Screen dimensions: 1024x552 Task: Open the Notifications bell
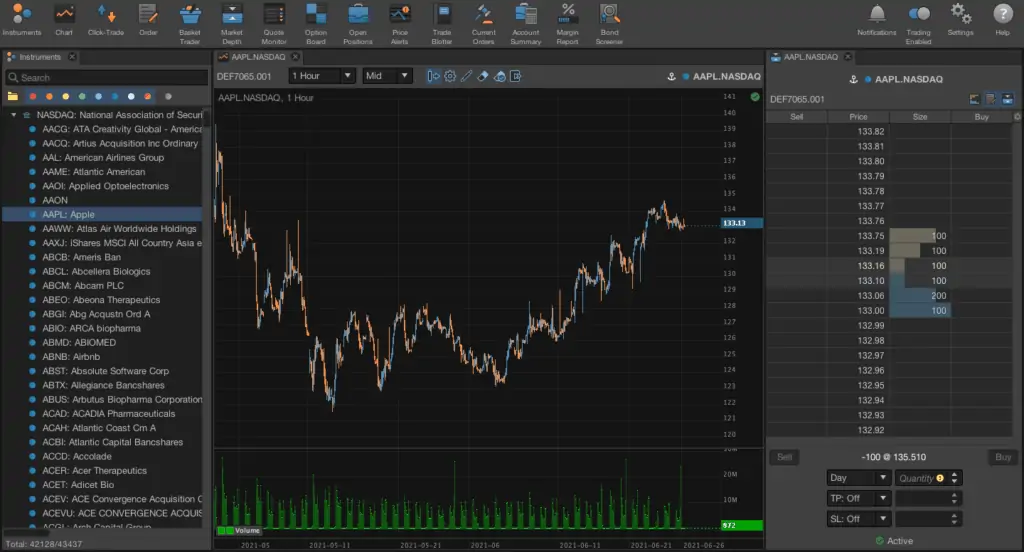877,20
